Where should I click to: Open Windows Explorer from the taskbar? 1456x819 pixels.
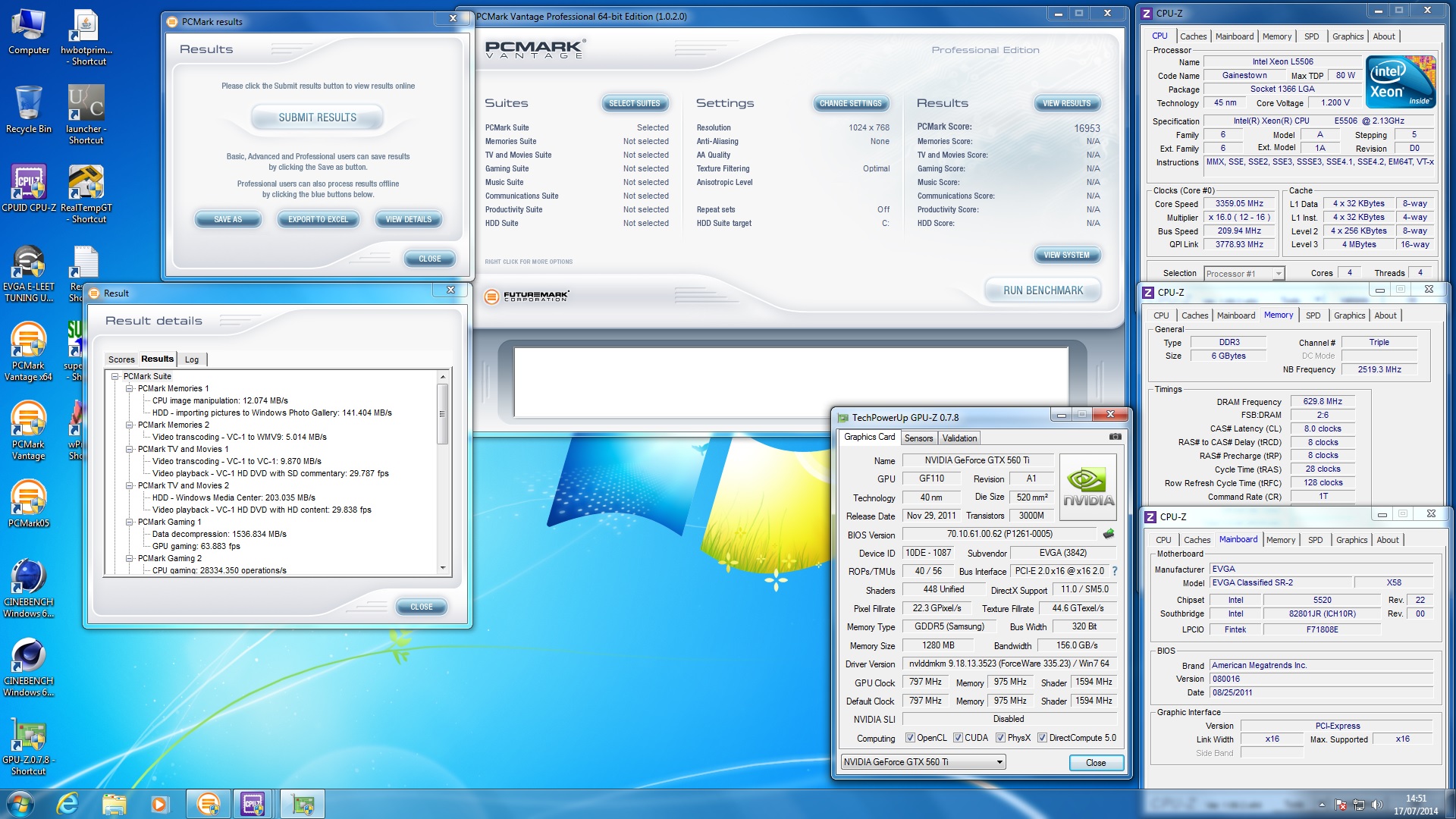(x=114, y=804)
